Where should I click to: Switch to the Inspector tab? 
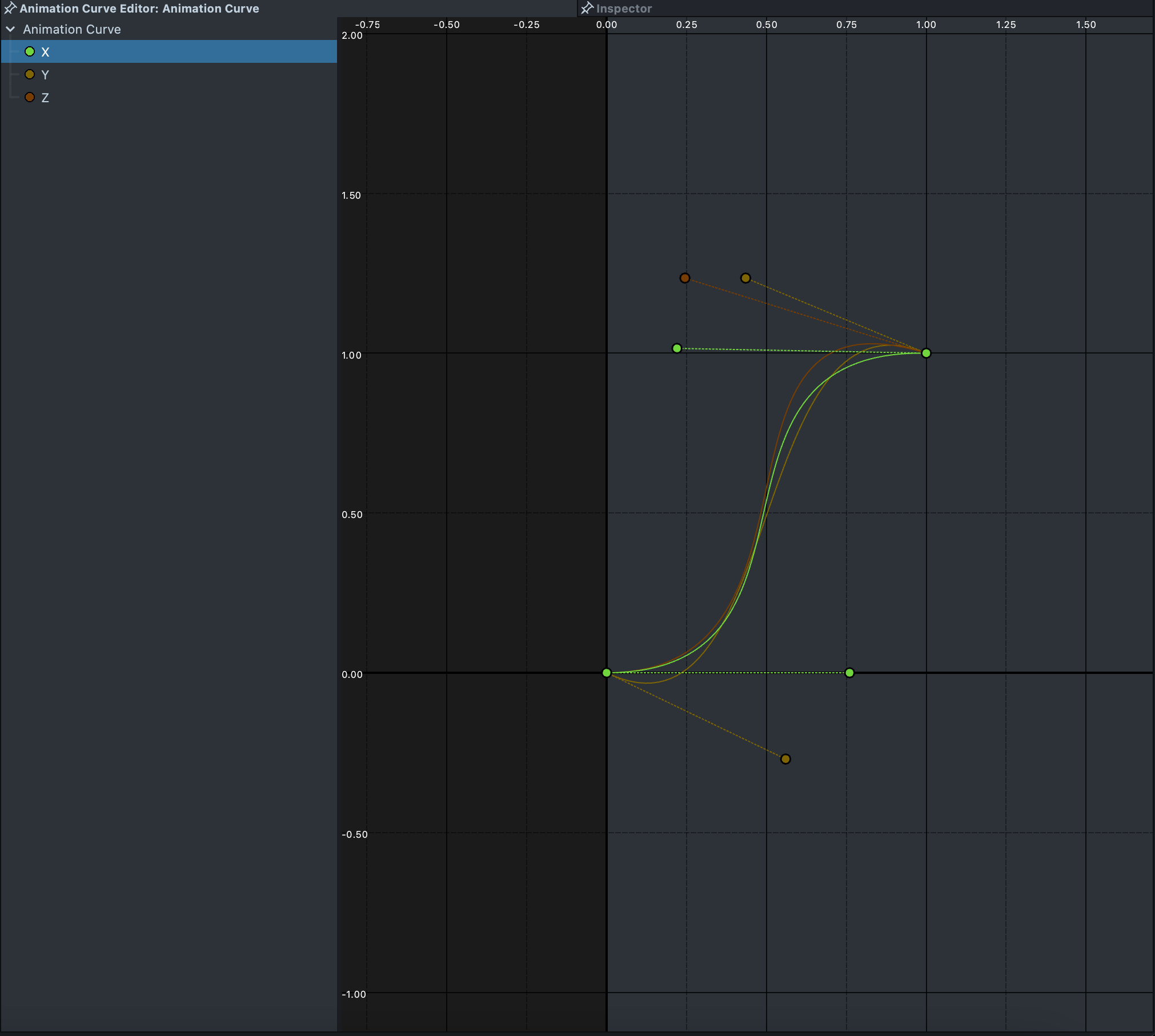pos(623,9)
